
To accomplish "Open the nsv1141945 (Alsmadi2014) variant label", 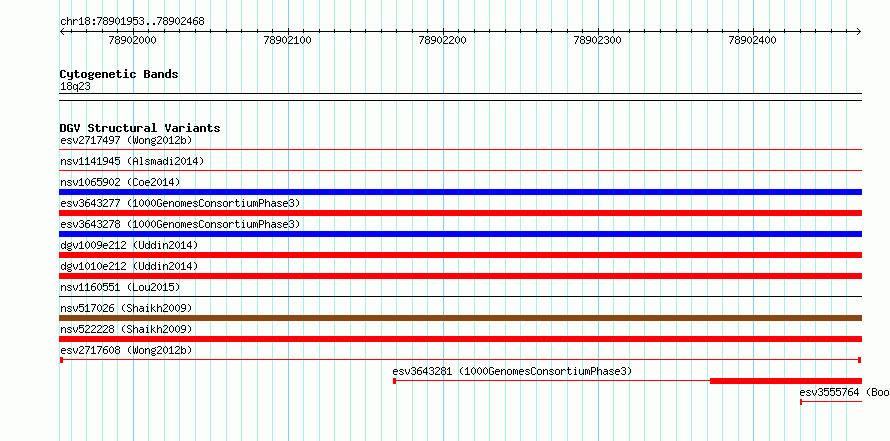I will pos(132,161).
